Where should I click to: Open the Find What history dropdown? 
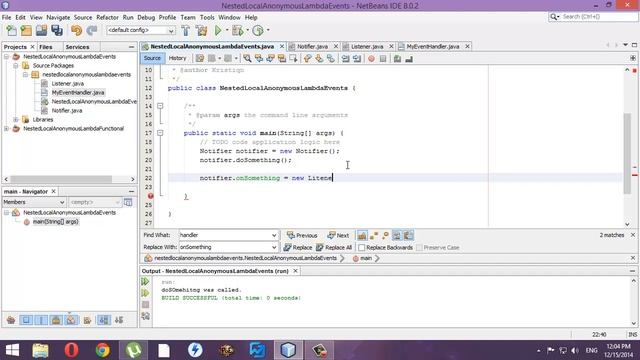pos(274,235)
